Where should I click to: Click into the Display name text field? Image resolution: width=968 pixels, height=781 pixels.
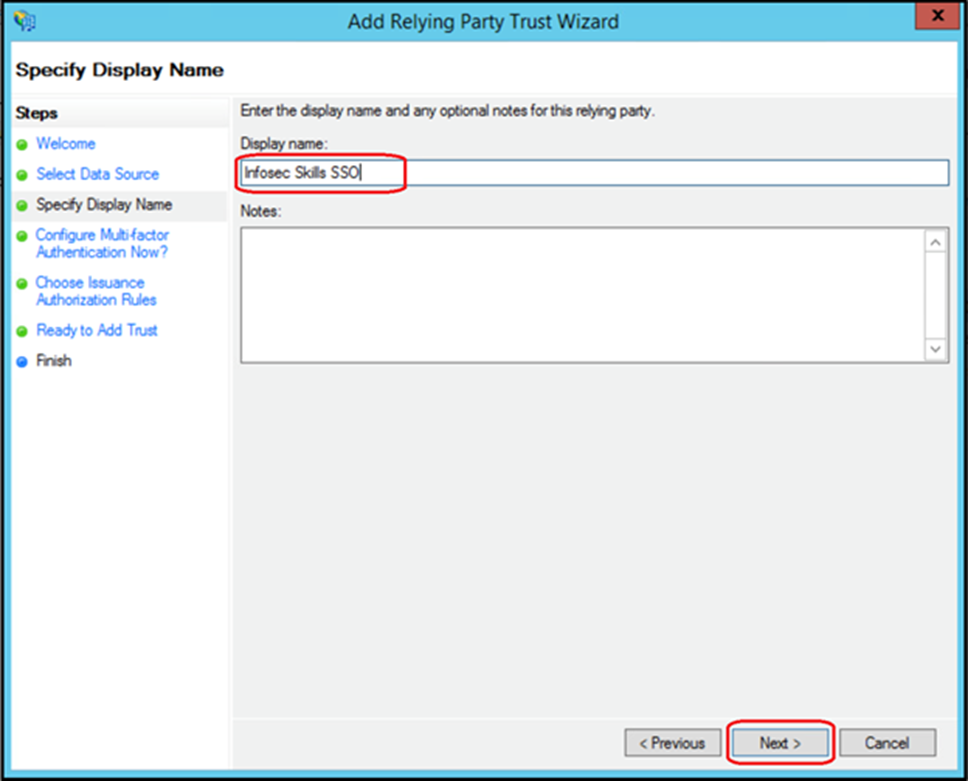pos(594,173)
